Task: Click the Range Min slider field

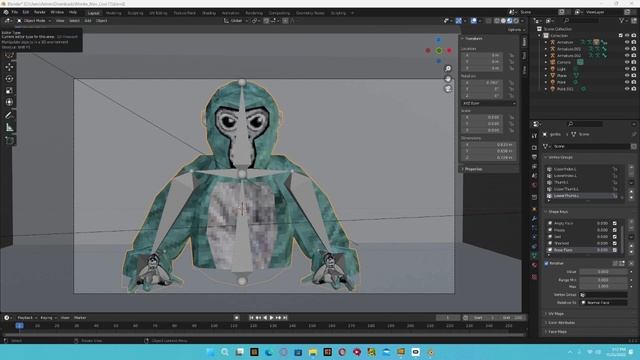Action: (x=603, y=280)
